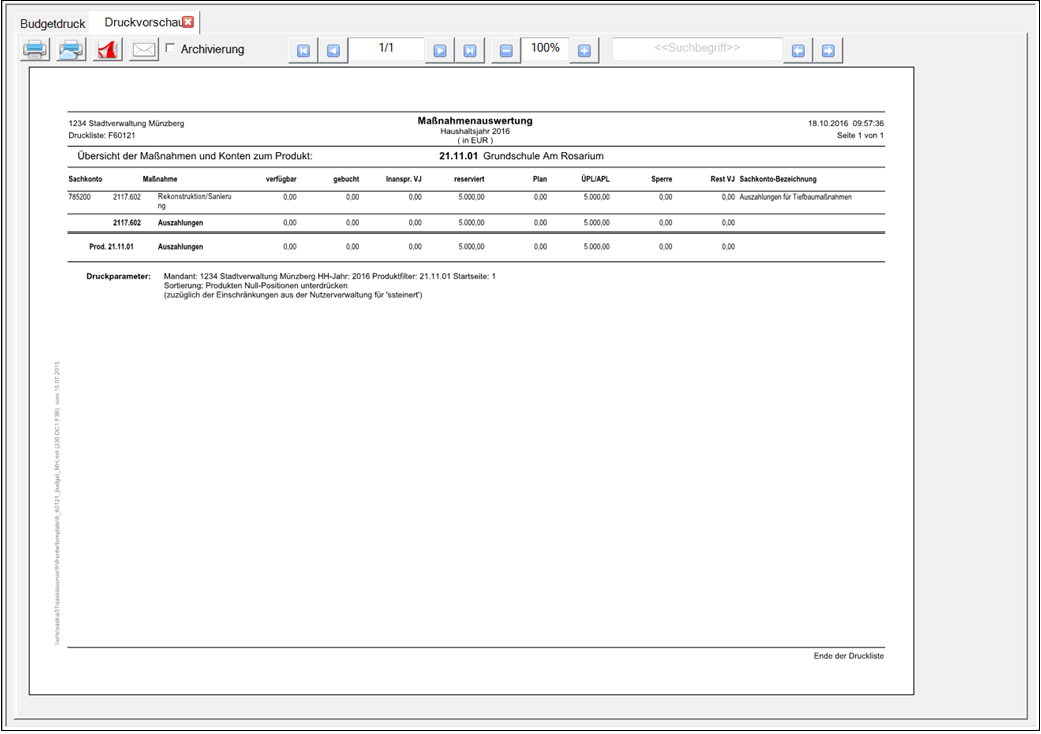Switch to the Budgetdruck tab
This screenshot has width=1041, height=734.
53,23
